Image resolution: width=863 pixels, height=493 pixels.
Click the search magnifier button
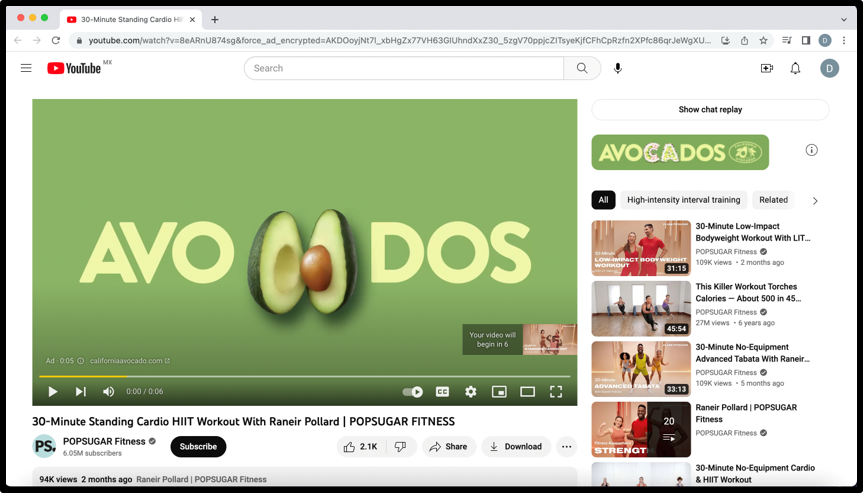[582, 68]
